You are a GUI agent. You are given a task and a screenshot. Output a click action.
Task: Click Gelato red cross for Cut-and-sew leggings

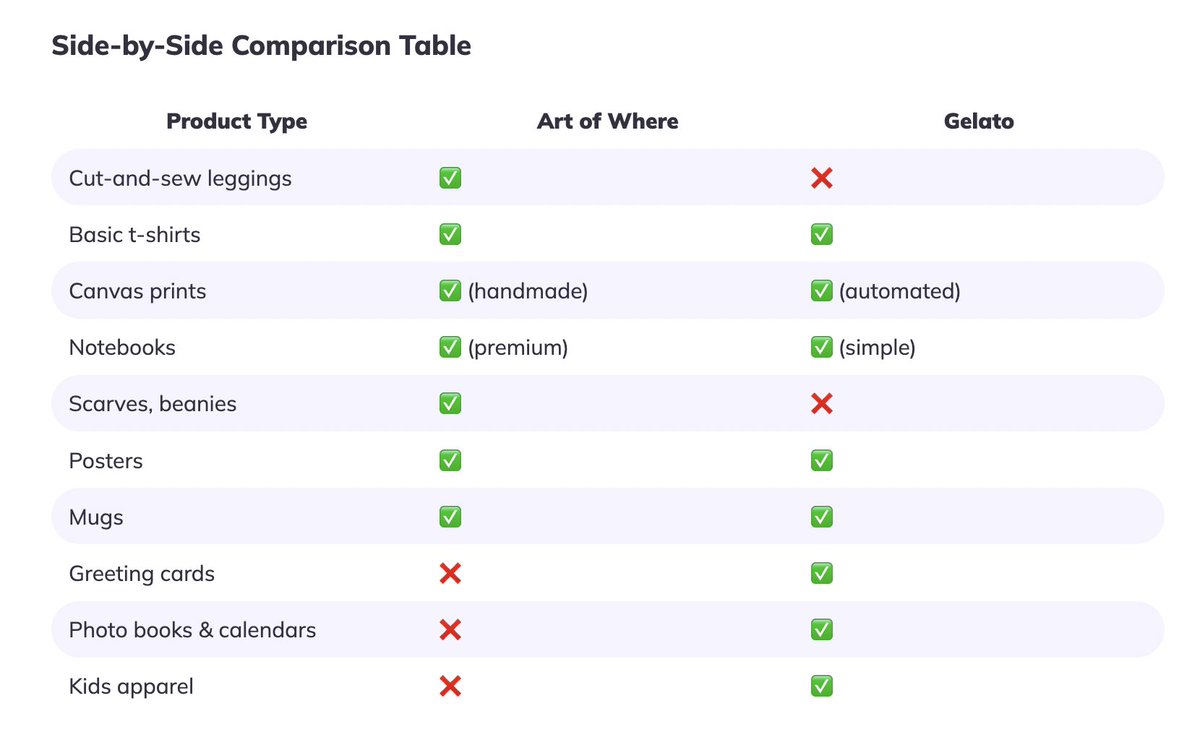(x=821, y=178)
